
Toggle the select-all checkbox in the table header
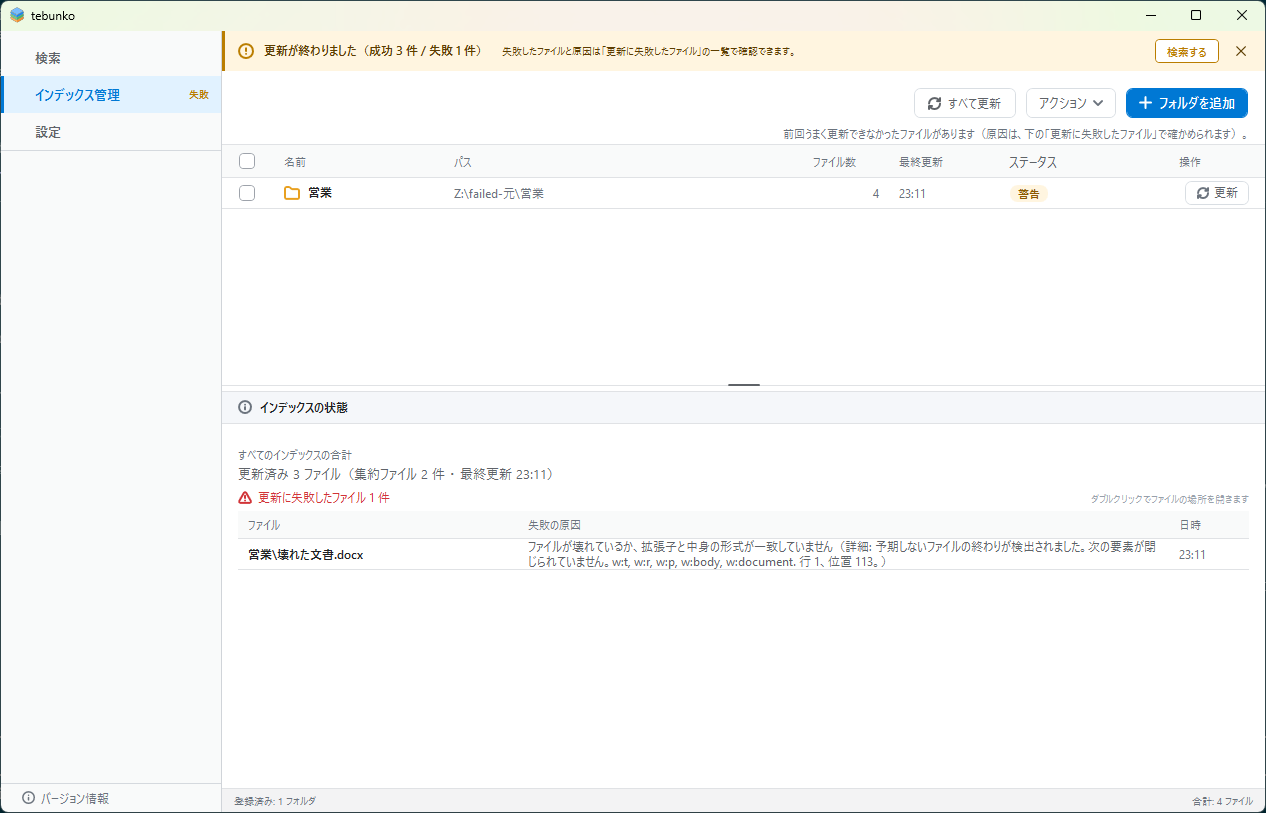[247, 161]
